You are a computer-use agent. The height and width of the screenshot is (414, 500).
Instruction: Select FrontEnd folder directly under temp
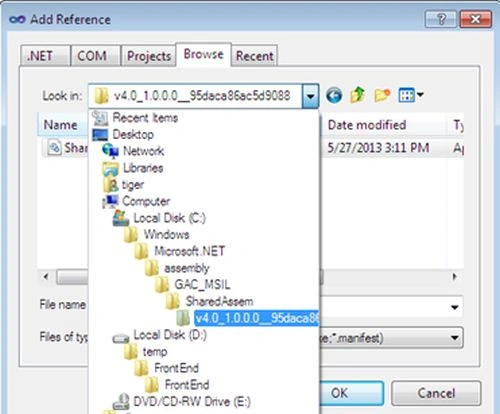176,368
